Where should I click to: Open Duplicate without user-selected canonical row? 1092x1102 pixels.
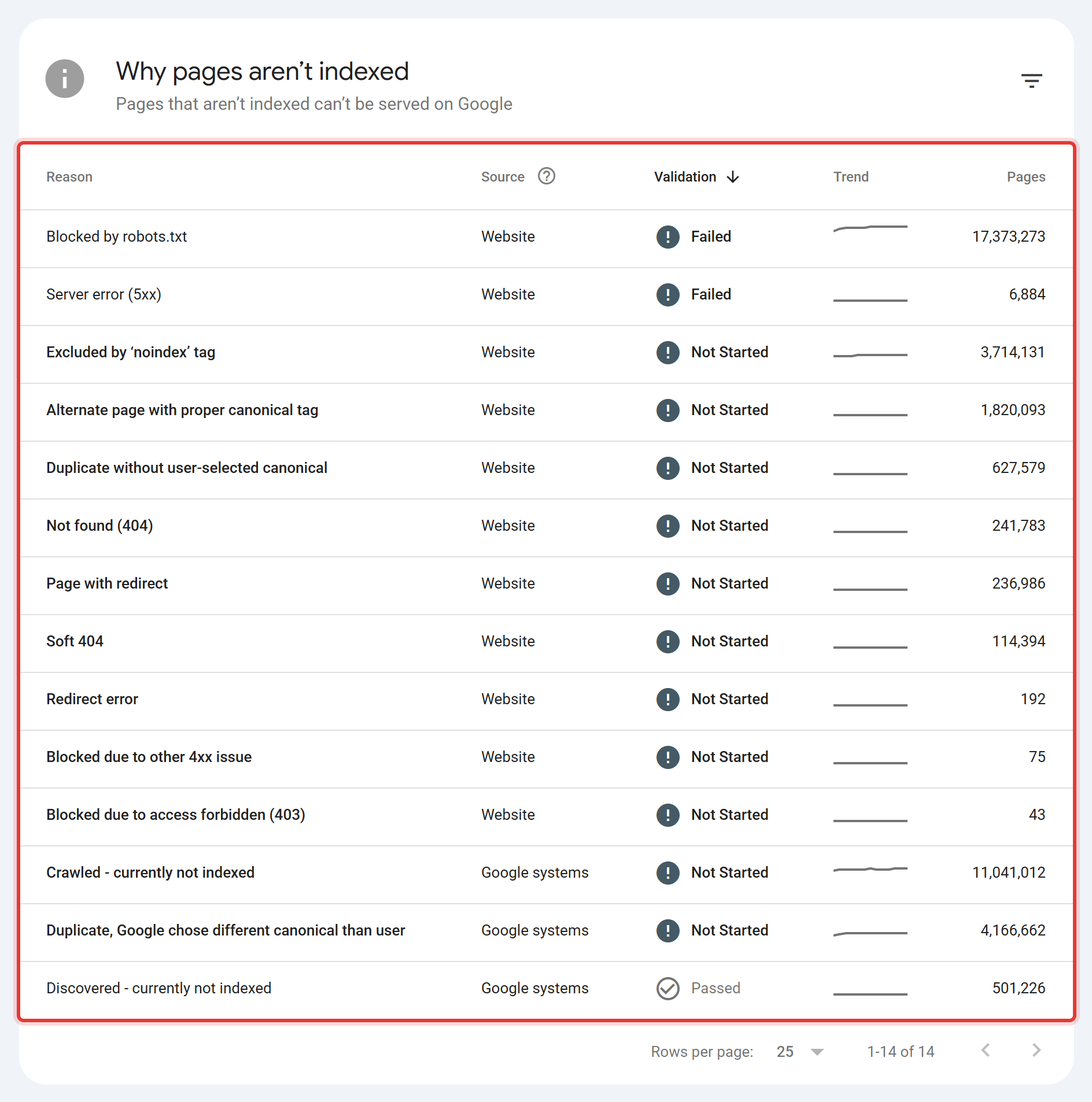[x=546, y=469]
